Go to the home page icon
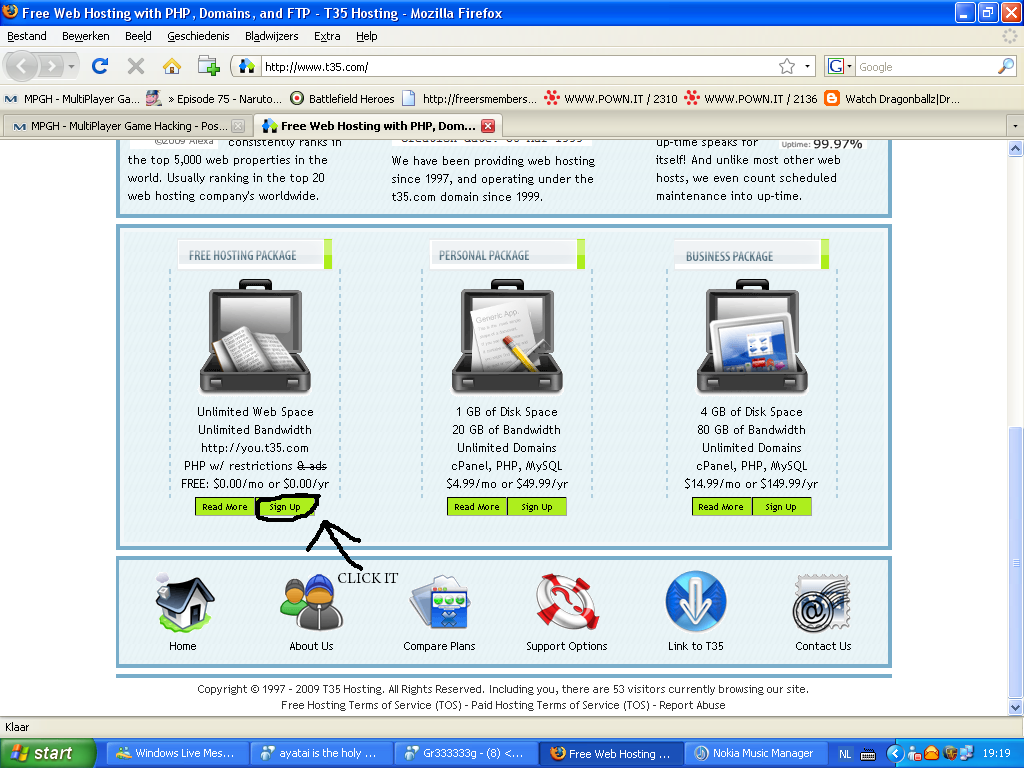The image size is (1024, 768). (x=172, y=66)
